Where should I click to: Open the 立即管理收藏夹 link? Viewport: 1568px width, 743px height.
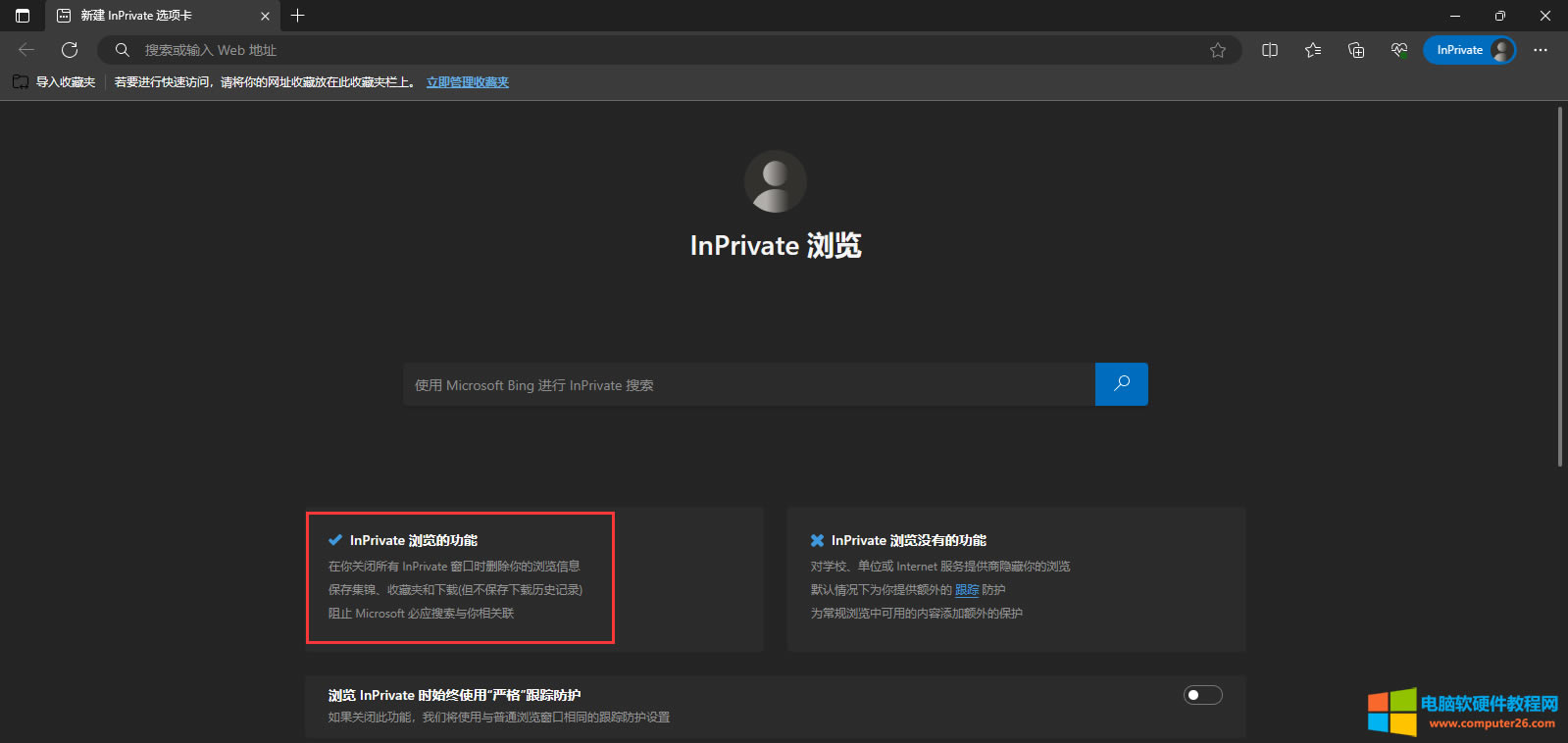click(468, 82)
